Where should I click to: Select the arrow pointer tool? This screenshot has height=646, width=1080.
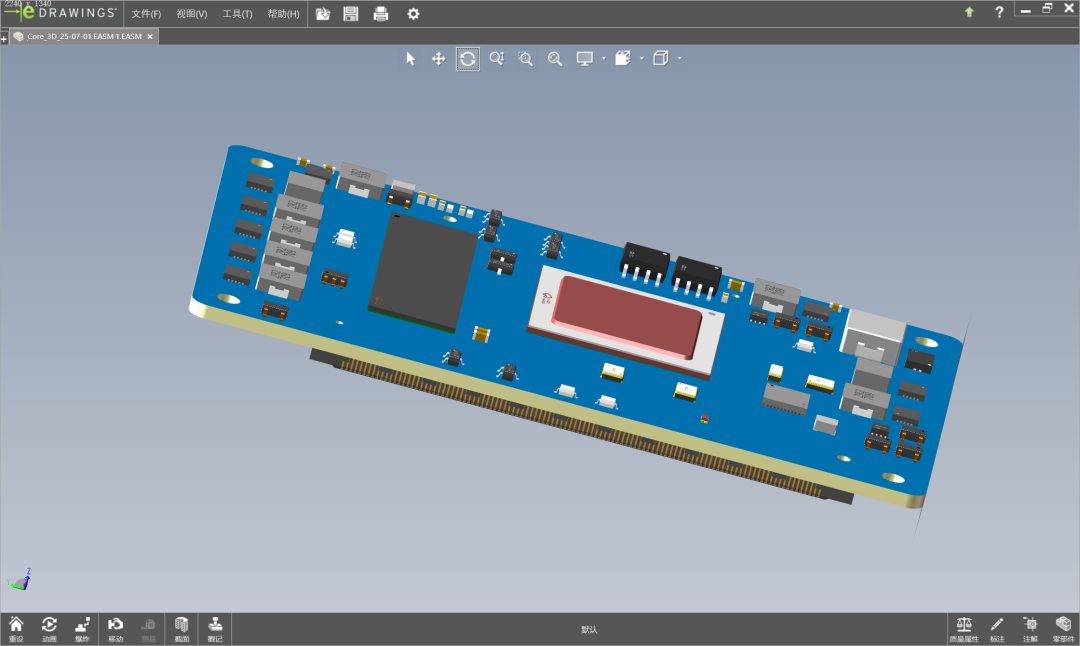click(410, 59)
